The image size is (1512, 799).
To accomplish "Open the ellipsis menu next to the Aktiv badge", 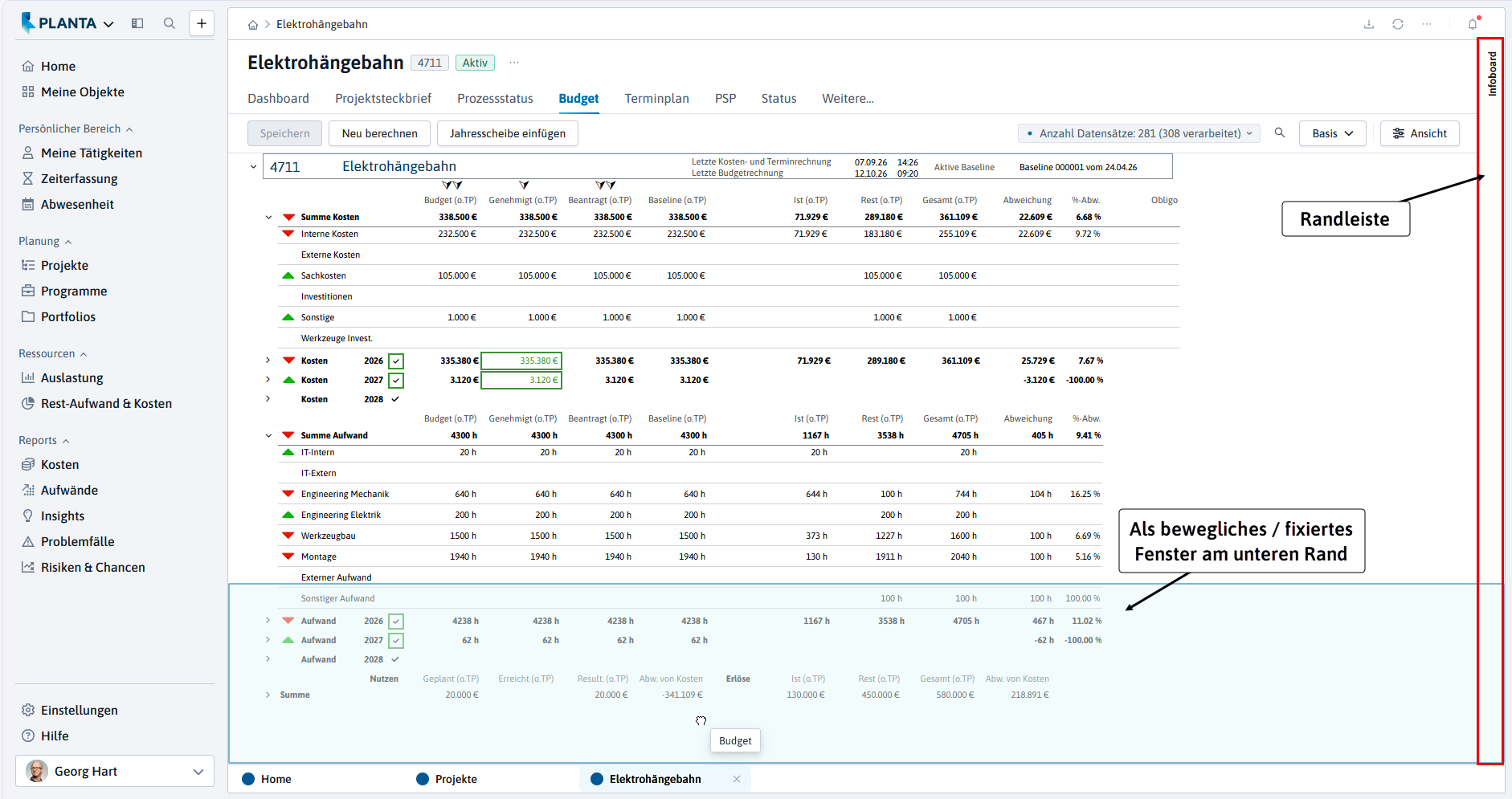I will (514, 63).
